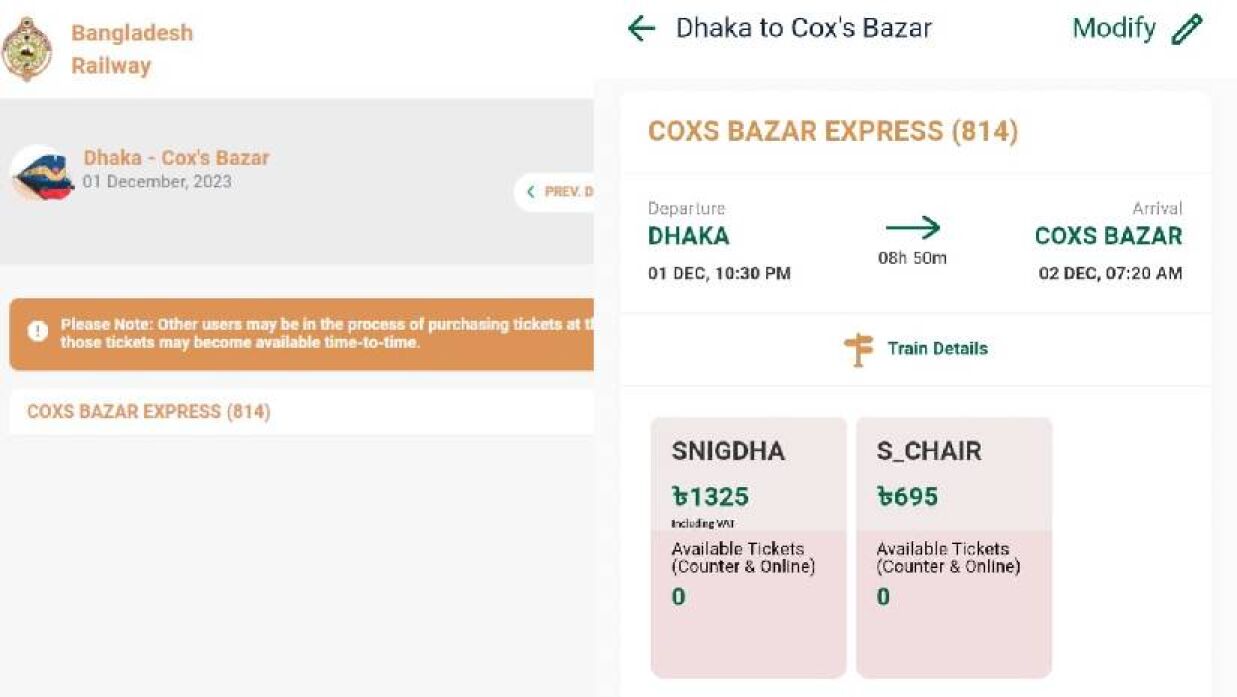Viewport: 1237px width, 697px height.
Task: Click the train thumbnail beside Dhaka - Cox's Bazar
Action: tap(41, 170)
